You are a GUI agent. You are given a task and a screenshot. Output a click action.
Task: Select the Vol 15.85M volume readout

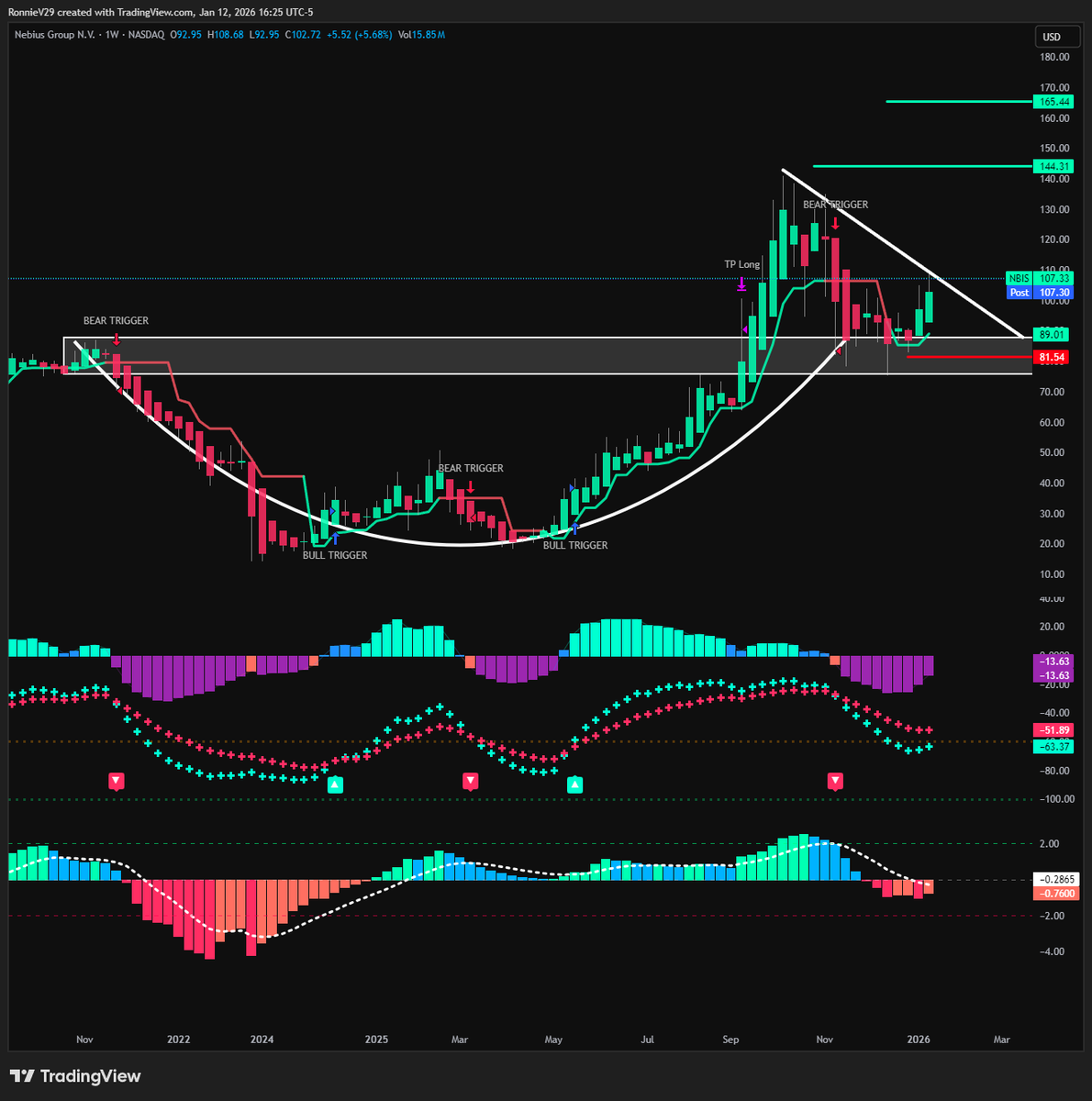pos(421,35)
